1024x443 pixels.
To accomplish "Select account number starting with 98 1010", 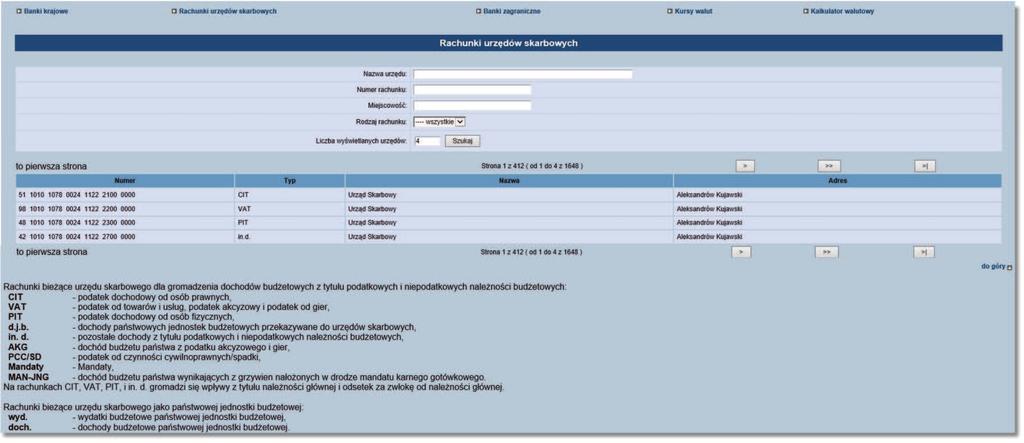I will (x=77, y=209).
